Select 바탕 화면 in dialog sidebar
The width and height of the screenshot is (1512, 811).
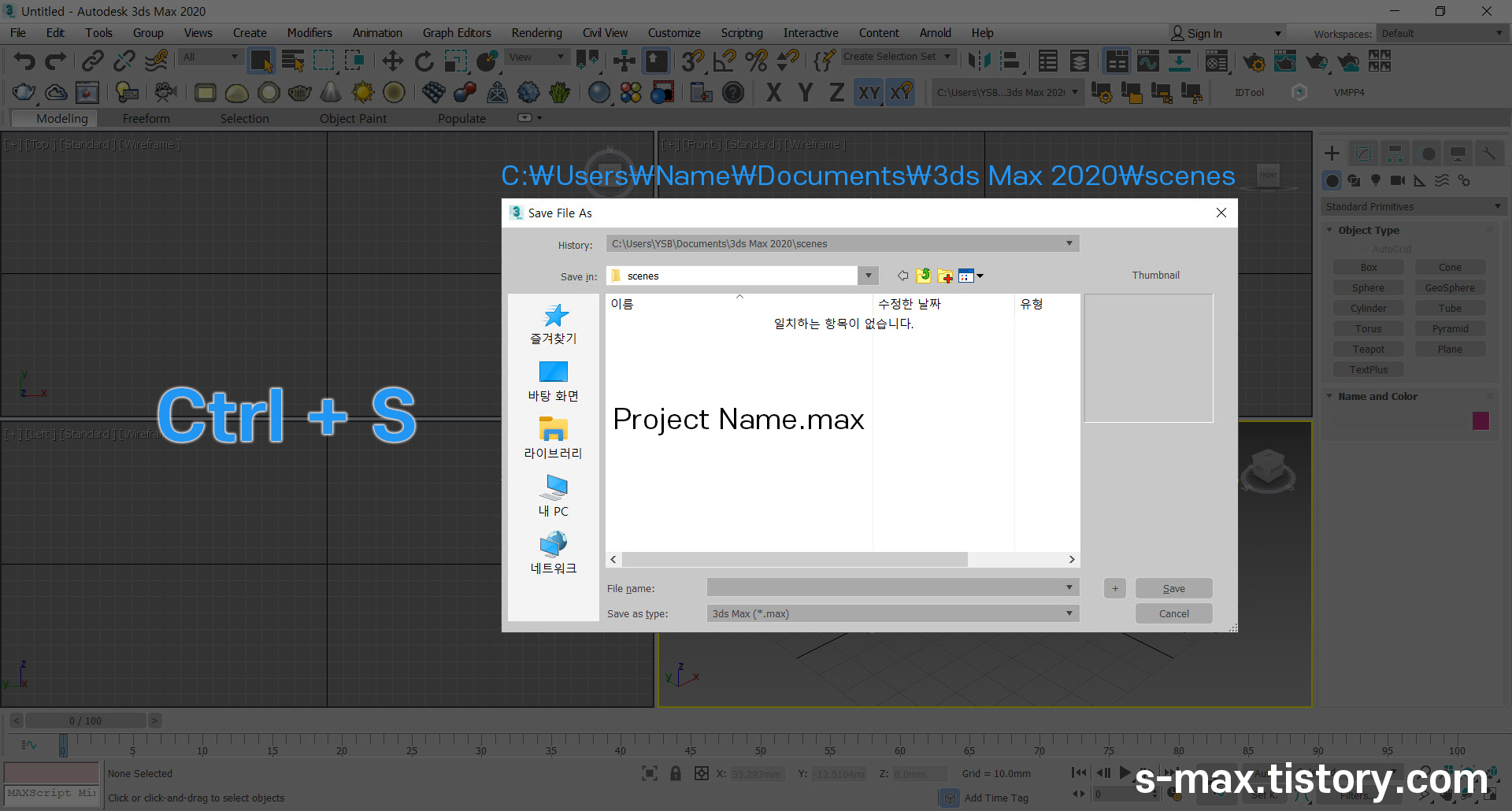[554, 381]
